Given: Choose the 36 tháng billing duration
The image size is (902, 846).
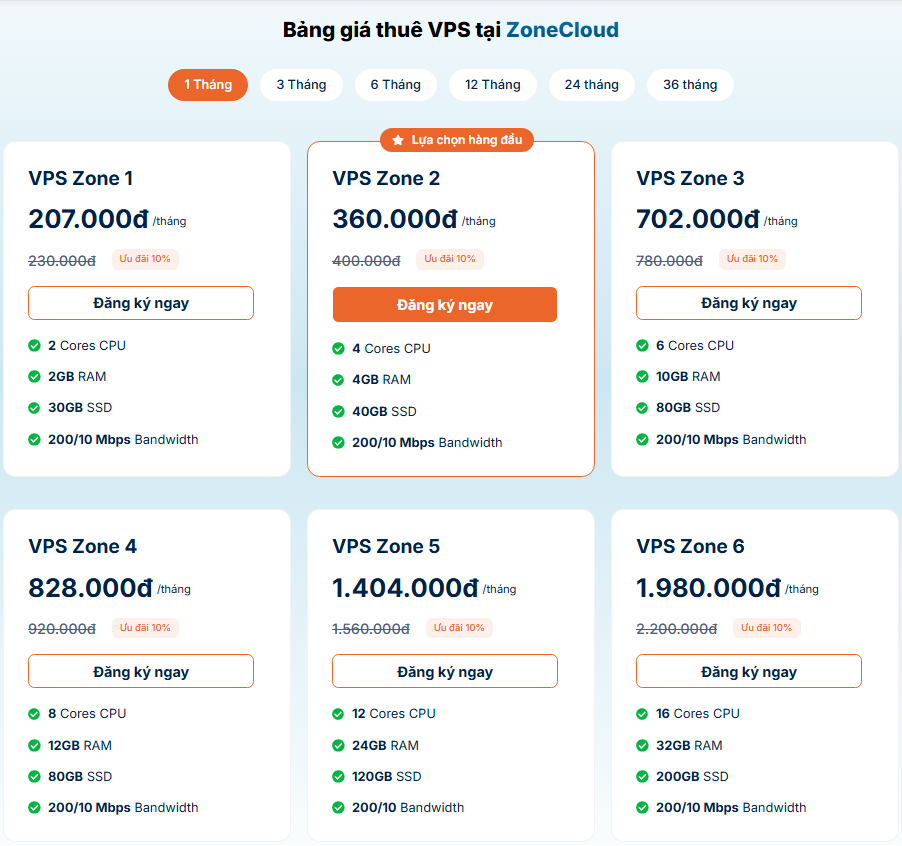Looking at the screenshot, I should 689,84.
